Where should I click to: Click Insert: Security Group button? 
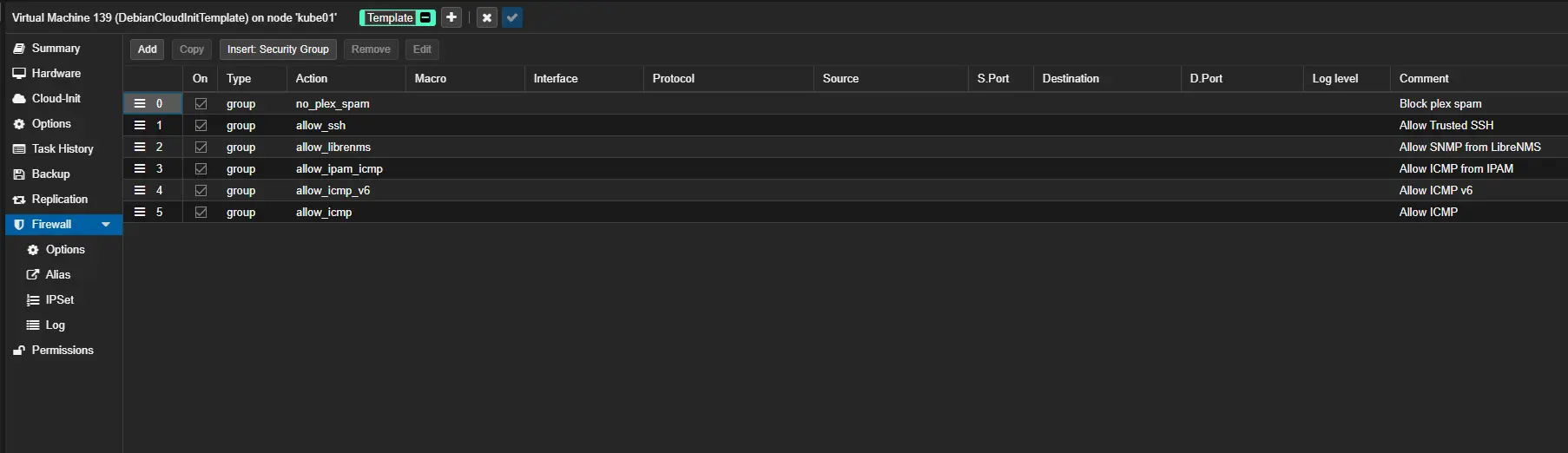click(x=278, y=49)
